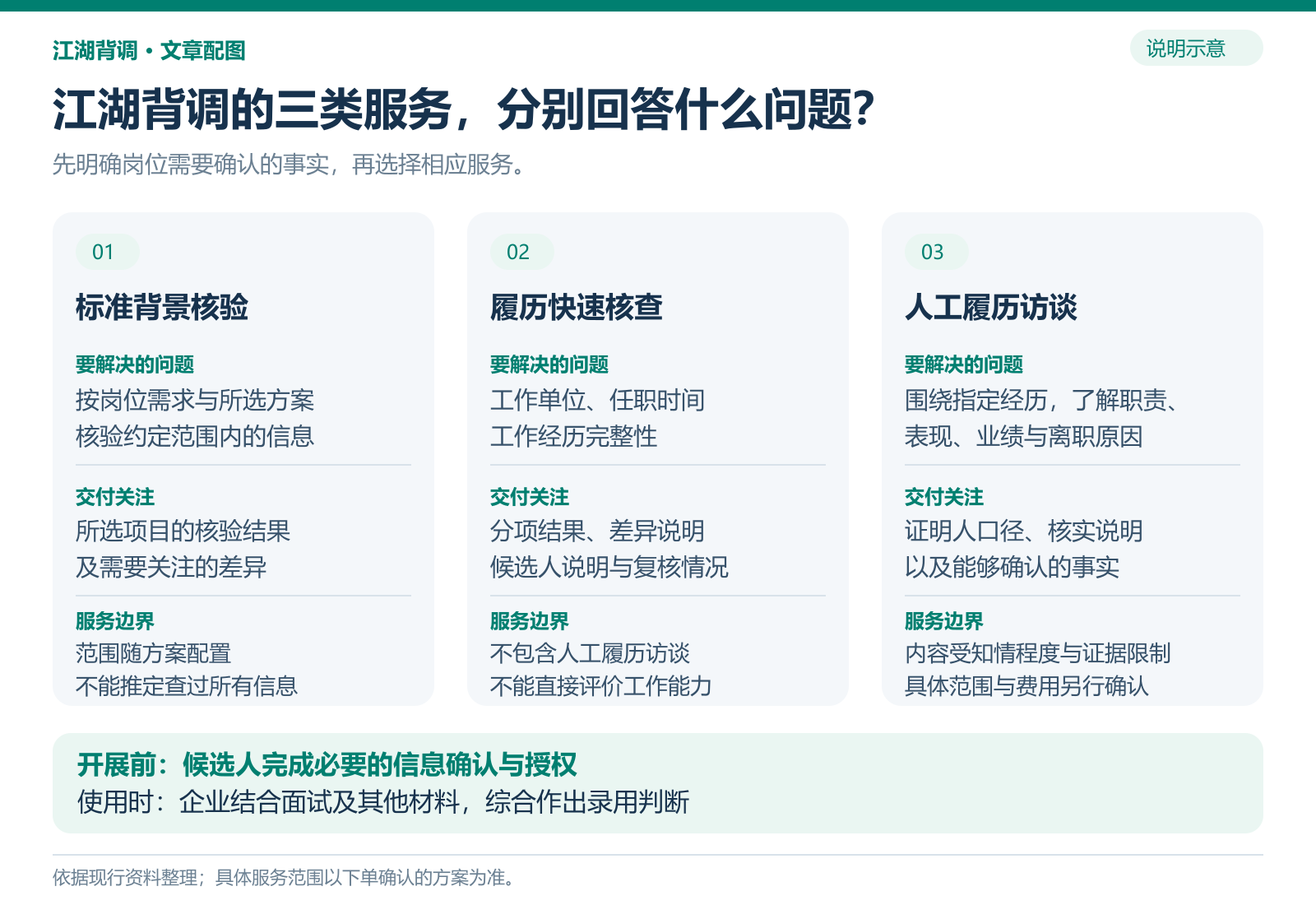The height and width of the screenshot is (905, 1316).
Task: Click the banner heading 开展前：候选人完成必要的信息确认与授权
Action: pos(327,765)
